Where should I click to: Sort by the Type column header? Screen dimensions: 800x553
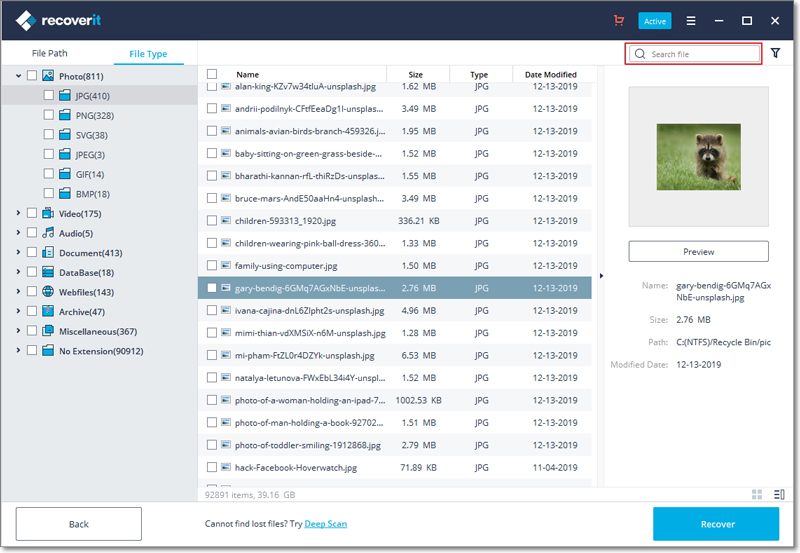479,74
